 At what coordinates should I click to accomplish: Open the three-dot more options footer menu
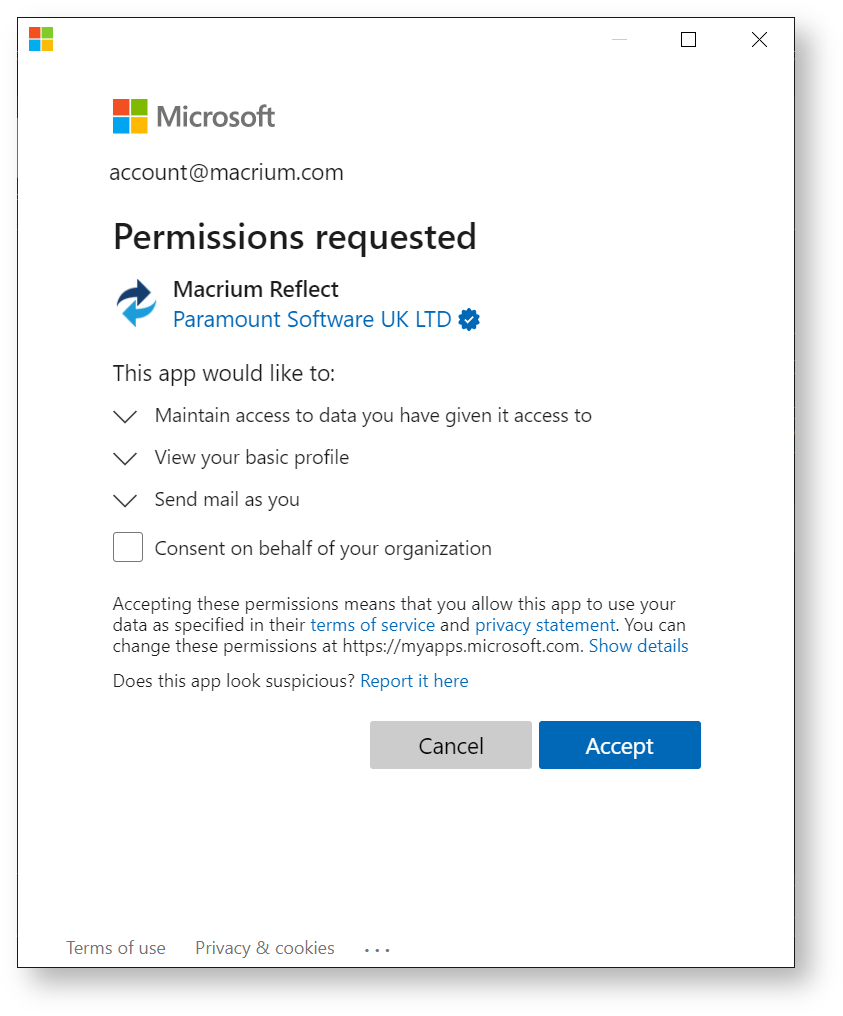(377, 950)
